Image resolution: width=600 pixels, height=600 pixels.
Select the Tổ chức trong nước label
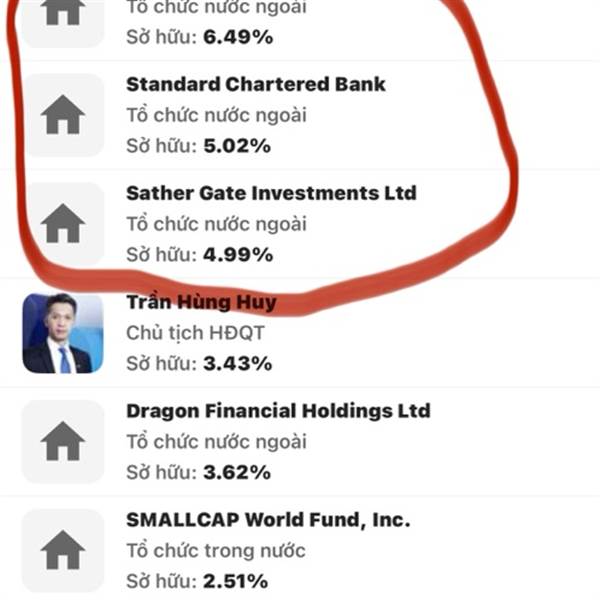[216, 550]
